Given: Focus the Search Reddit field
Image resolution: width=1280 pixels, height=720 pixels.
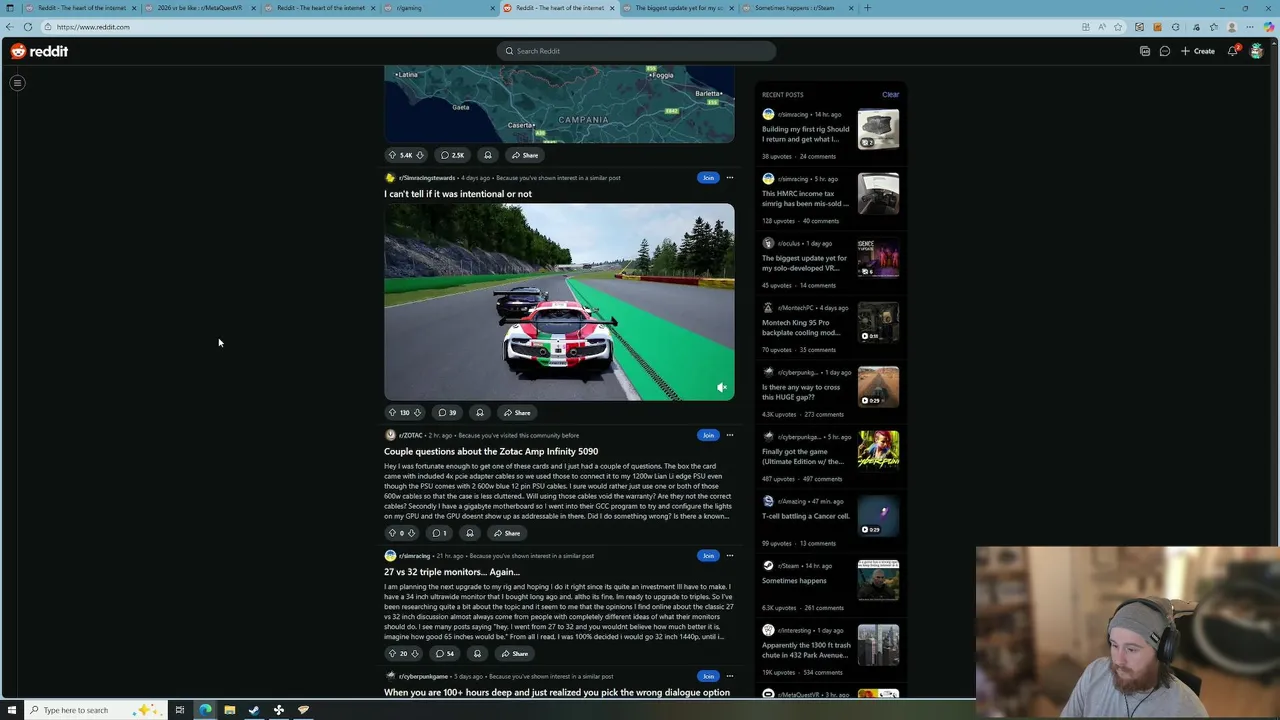Looking at the screenshot, I should [x=636, y=51].
